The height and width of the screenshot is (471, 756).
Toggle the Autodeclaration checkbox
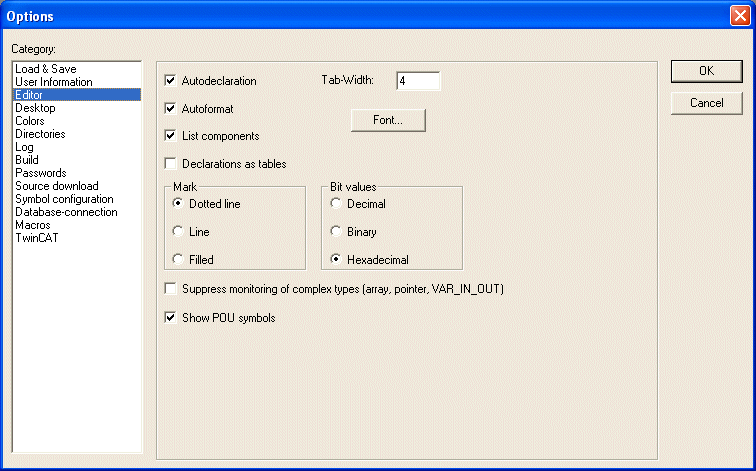[x=171, y=81]
